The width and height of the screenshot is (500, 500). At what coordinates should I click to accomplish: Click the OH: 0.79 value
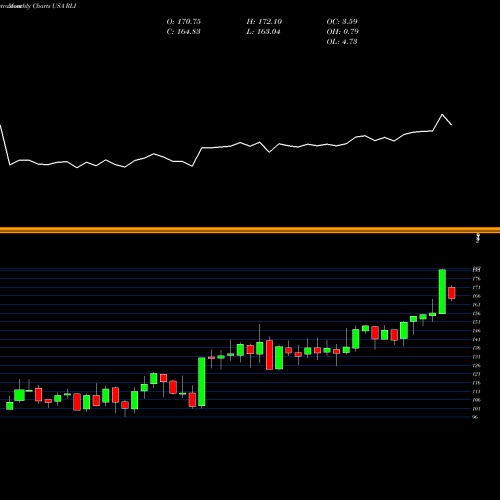[x=343, y=32]
